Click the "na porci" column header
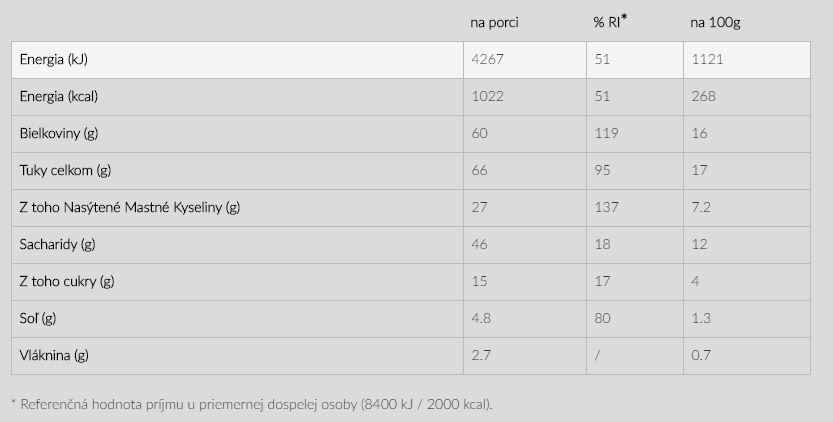 coord(494,23)
